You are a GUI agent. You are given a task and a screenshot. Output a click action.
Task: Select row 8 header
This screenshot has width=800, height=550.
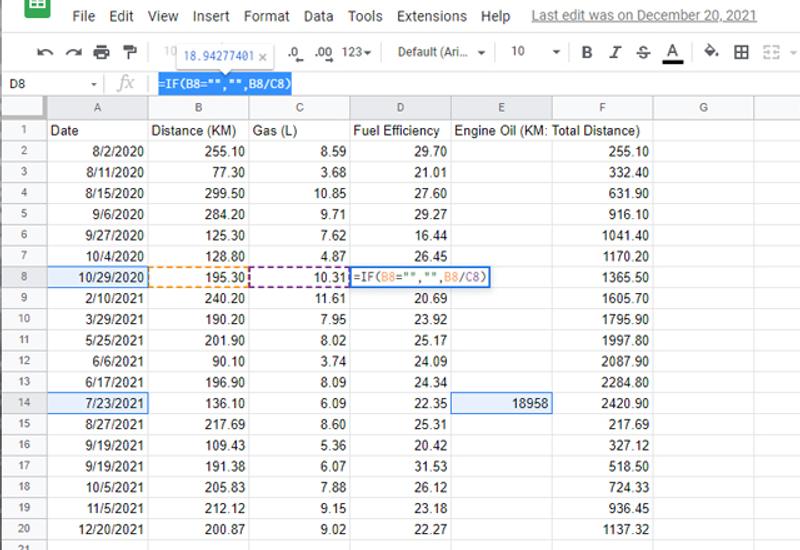(x=24, y=277)
